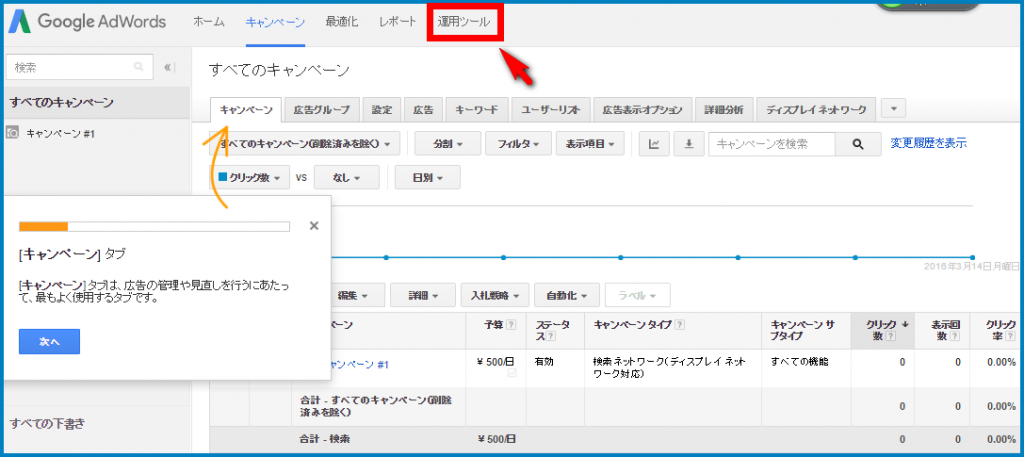Click the 次へ button in tooltip

(x=50, y=341)
